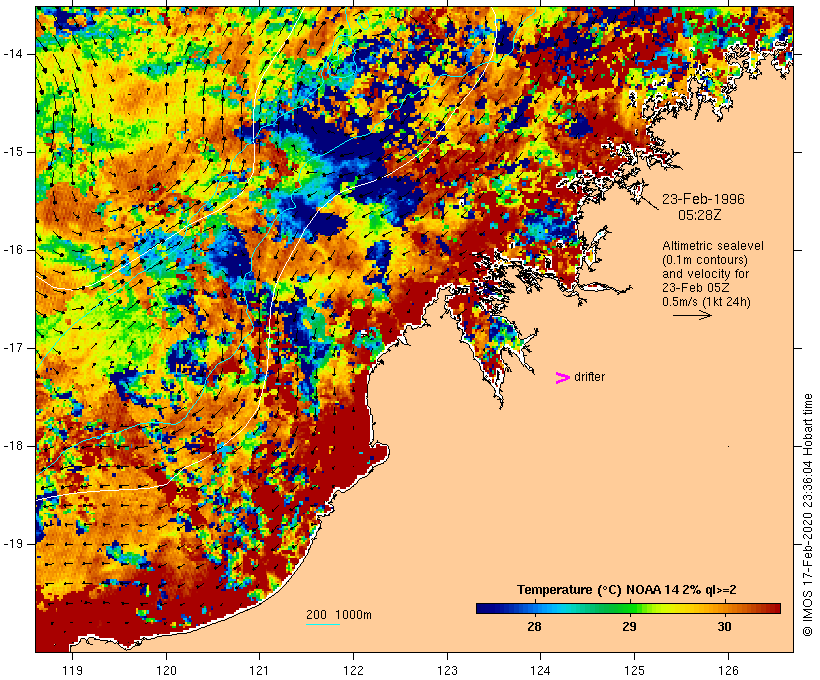This screenshot has width=820, height=680.
Task: Click the 'and velocity for' text line
Action: [x=705, y=274]
